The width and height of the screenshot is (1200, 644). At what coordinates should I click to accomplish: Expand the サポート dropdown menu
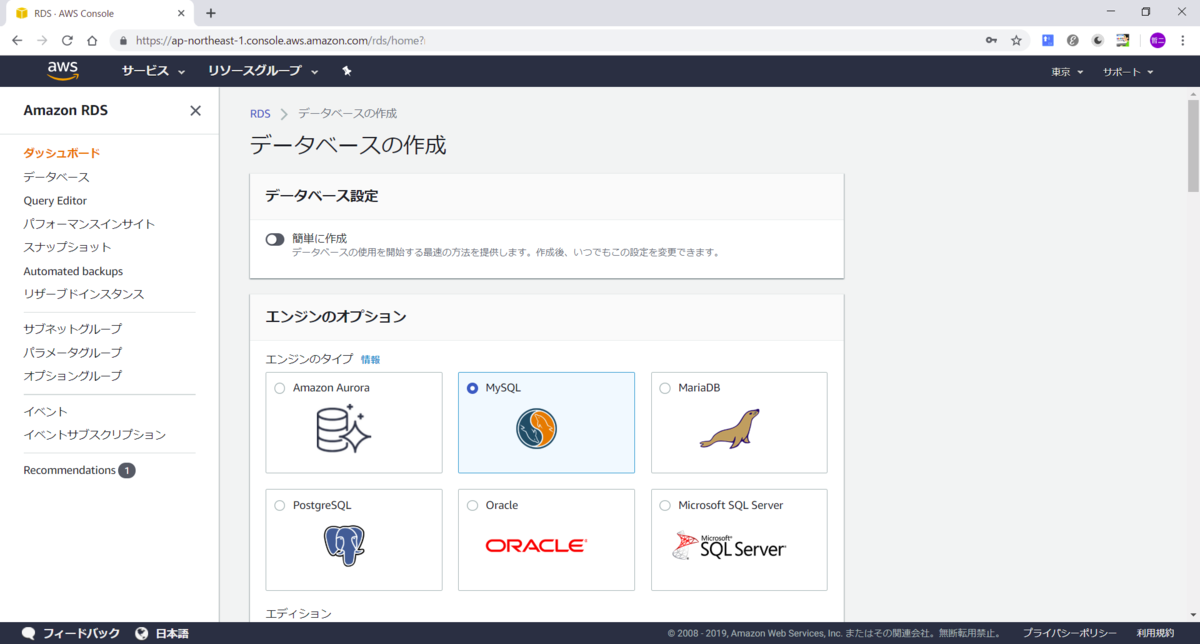(x=1127, y=71)
